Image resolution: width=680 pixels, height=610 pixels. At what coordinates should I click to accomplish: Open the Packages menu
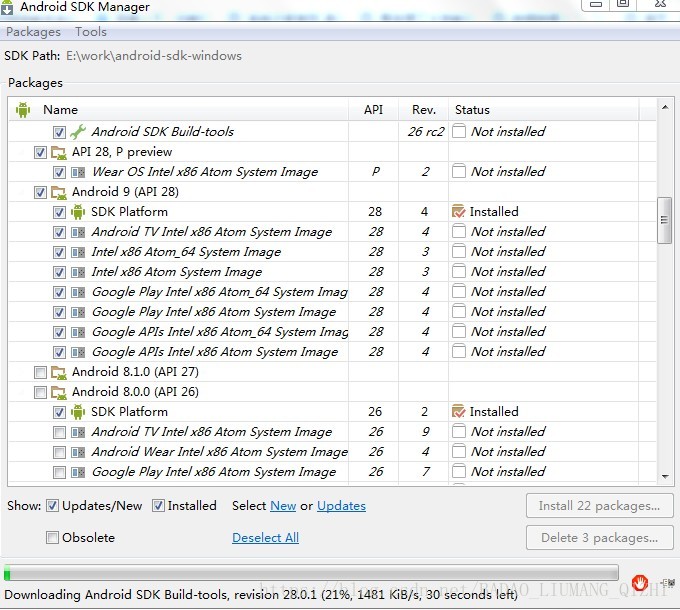pos(33,32)
